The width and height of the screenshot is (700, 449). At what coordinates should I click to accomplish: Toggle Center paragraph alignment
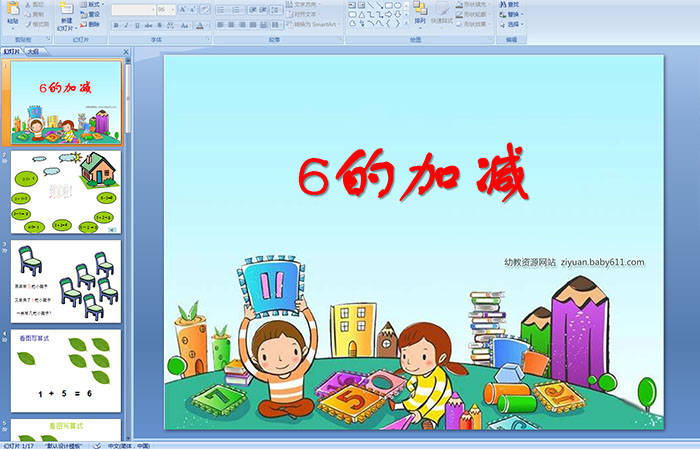tap(231, 25)
